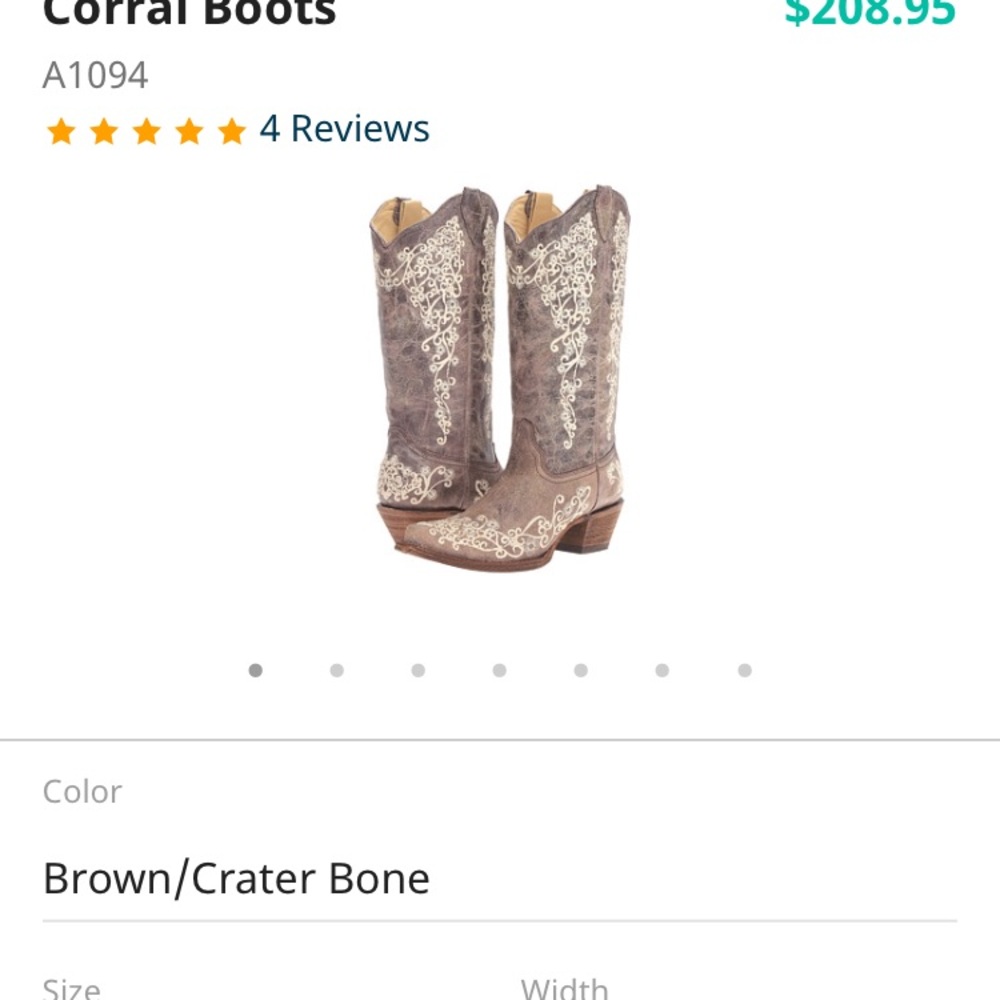Select the fifth rating star
1000x1000 pixels.
point(232,128)
